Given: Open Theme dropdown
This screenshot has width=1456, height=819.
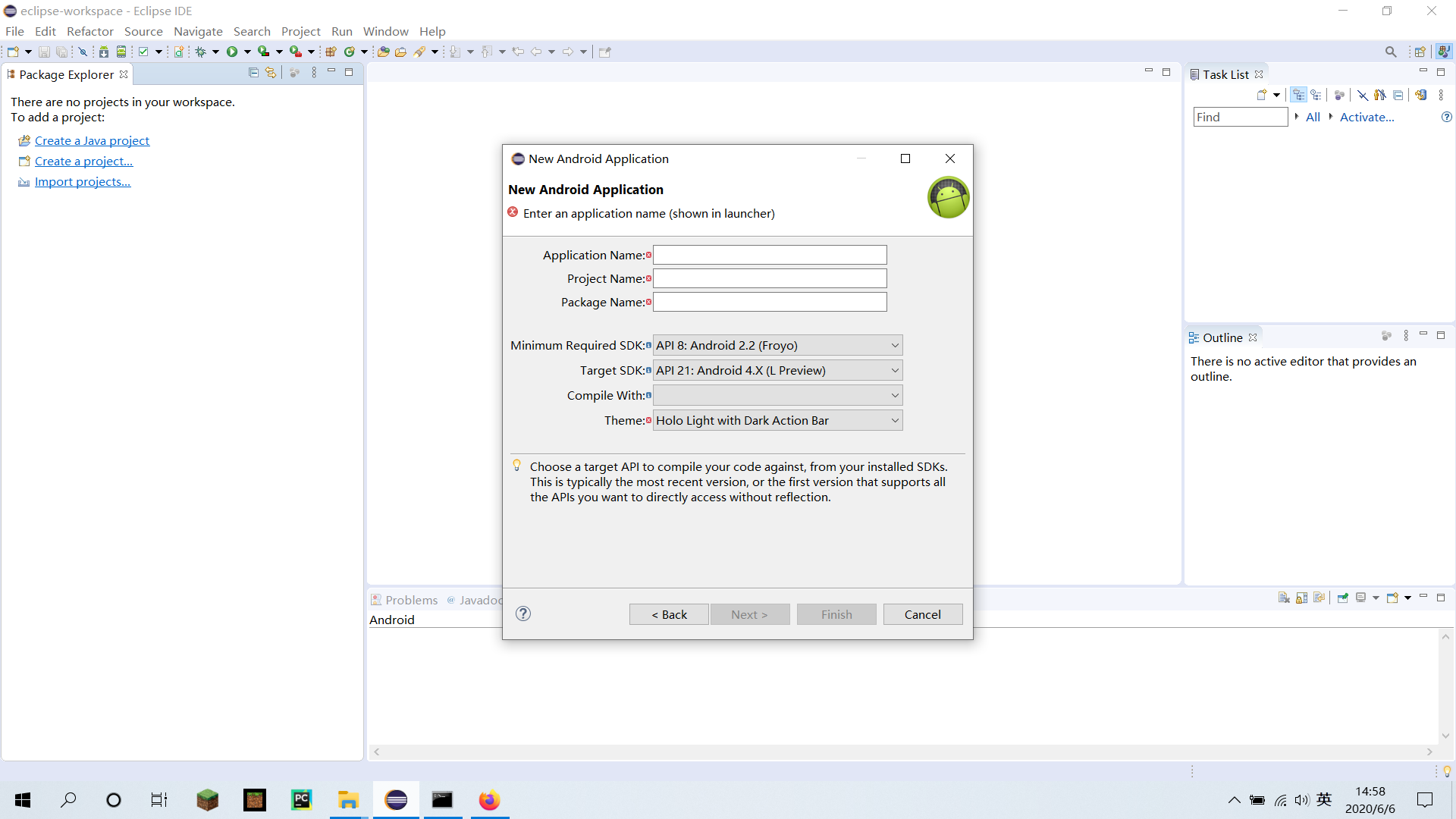Looking at the screenshot, I should 777,420.
